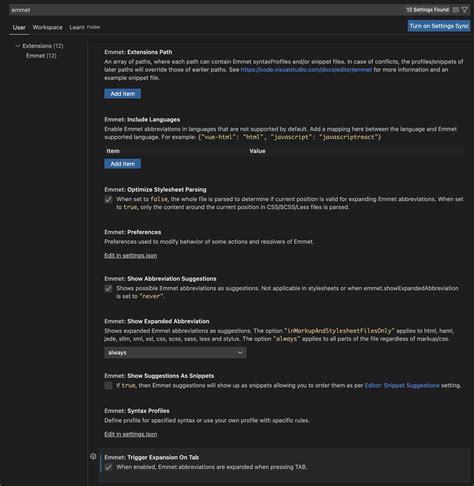Select 'Emmet: Trigger Expansion On Tab' title

point(152,458)
